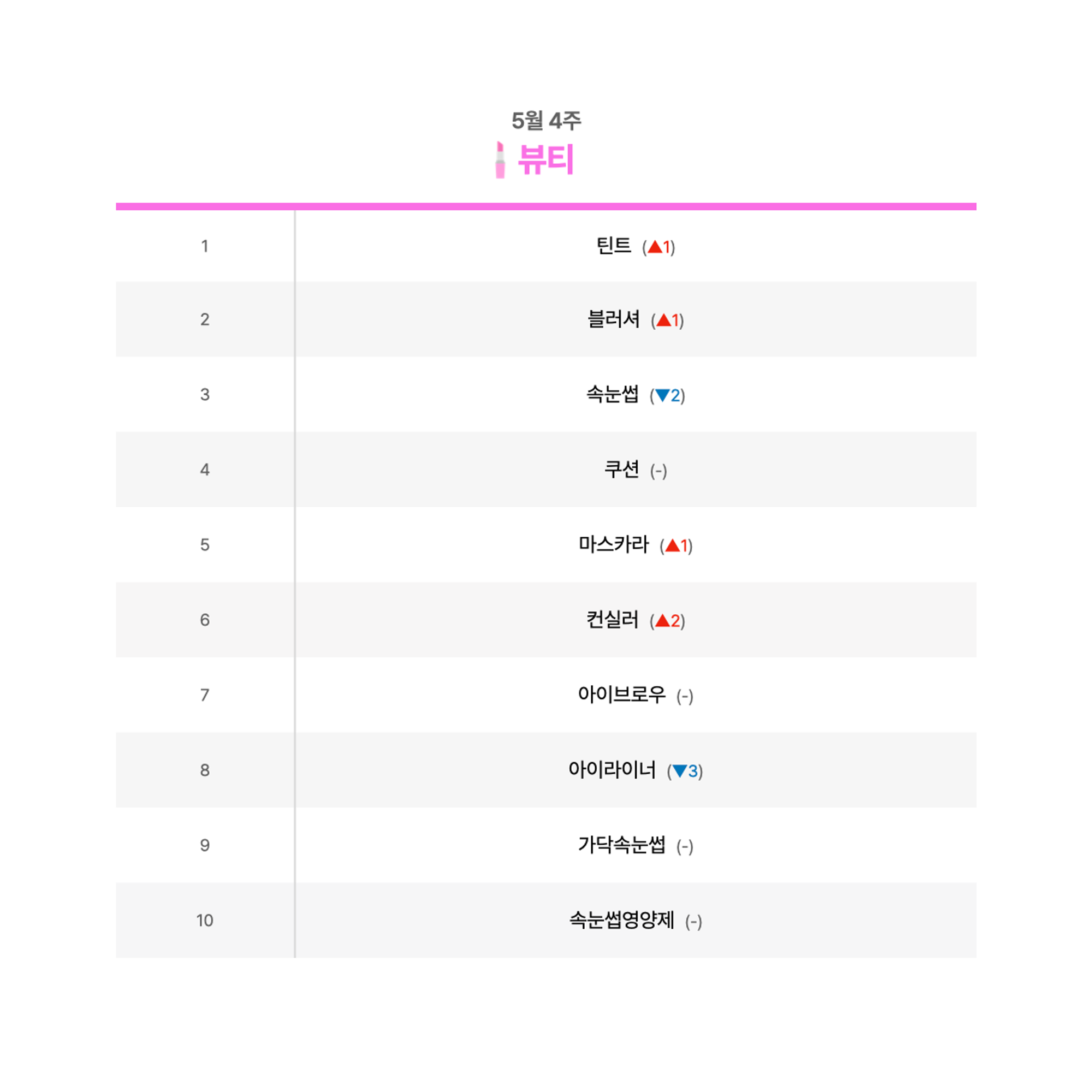The width and height of the screenshot is (1092, 1092).
Task: Click rank number 3 in the list
Action: coord(205,395)
